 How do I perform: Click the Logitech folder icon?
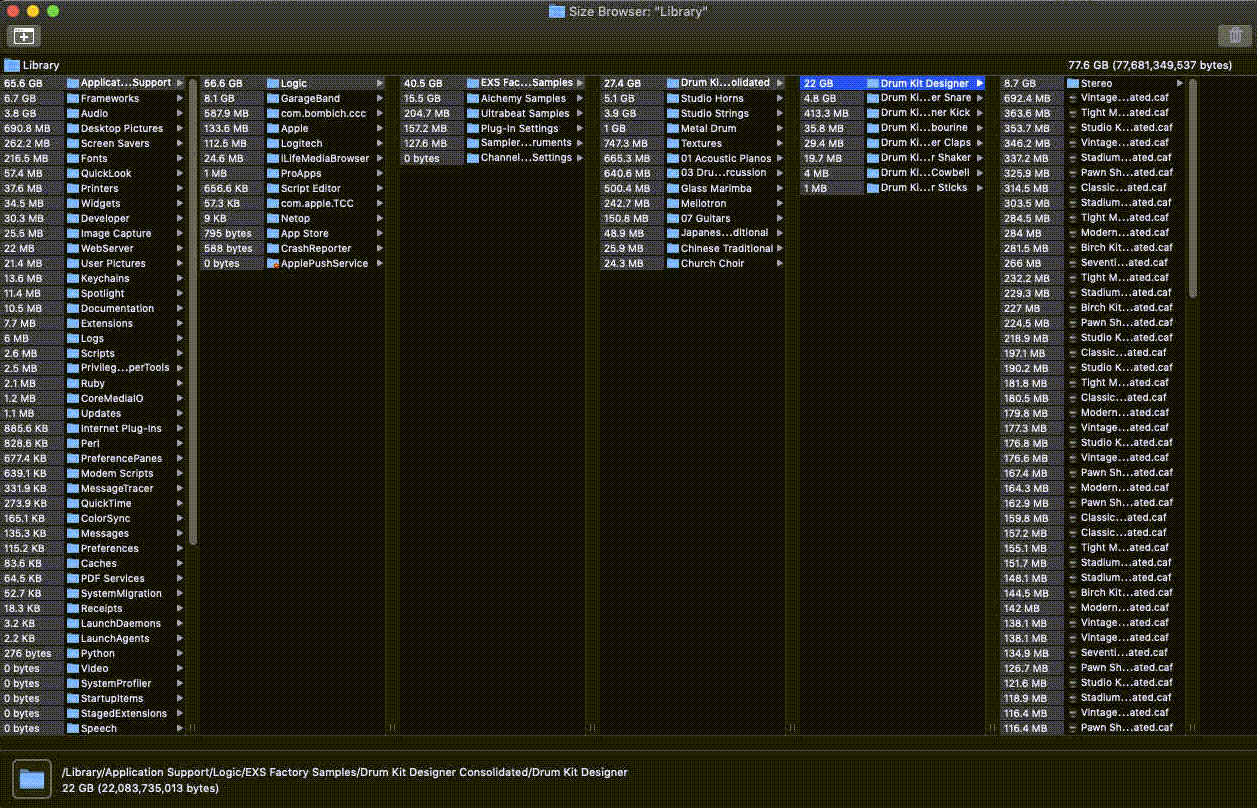click(x=273, y=143)
